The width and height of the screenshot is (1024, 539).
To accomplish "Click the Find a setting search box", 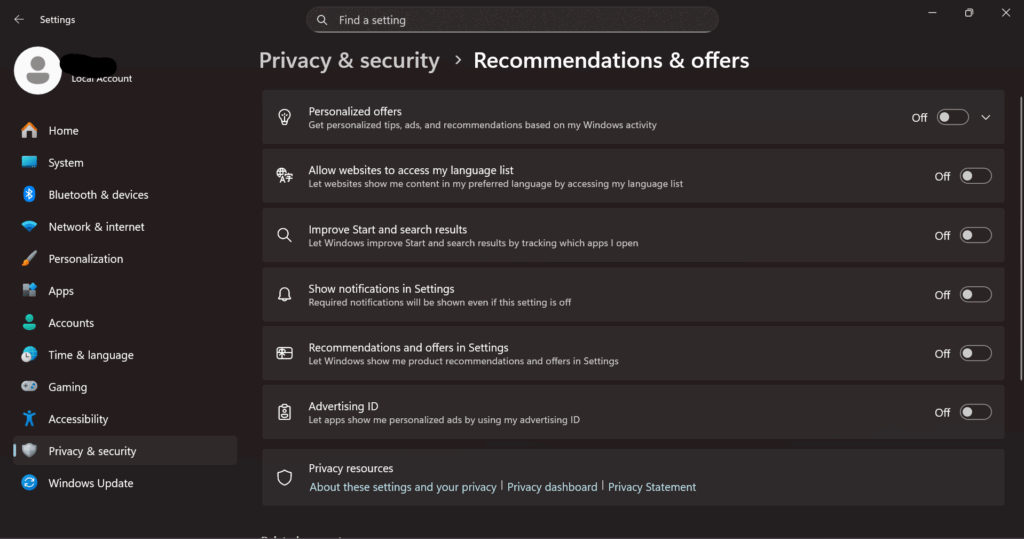I will [520, 20].
